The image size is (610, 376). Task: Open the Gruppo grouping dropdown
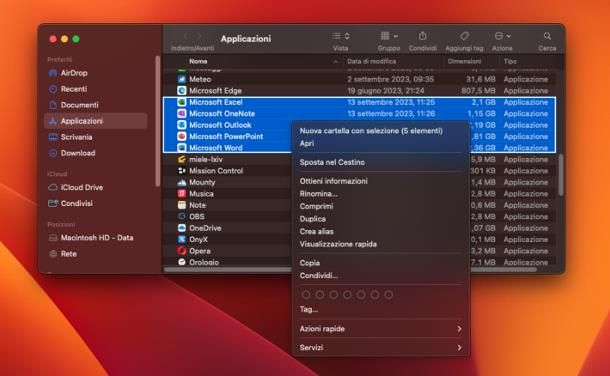tap(389, 36)
